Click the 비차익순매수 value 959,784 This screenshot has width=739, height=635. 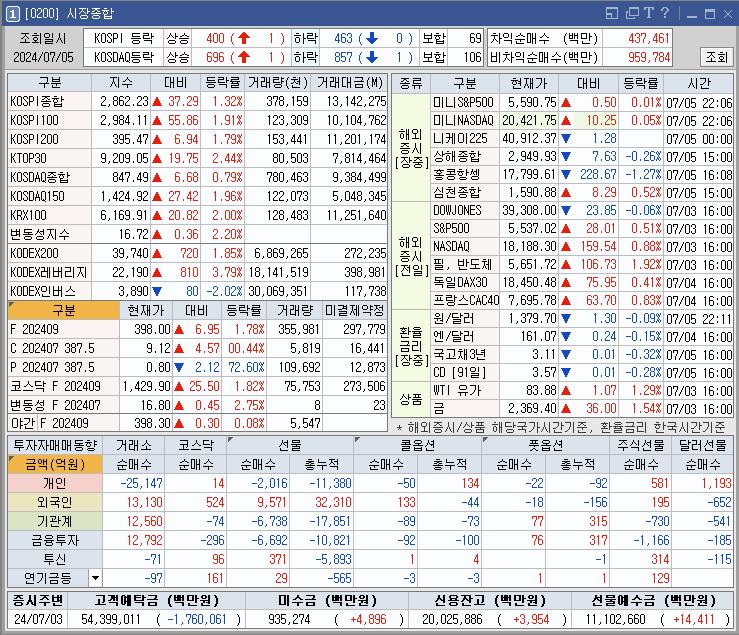pos(648,58)
